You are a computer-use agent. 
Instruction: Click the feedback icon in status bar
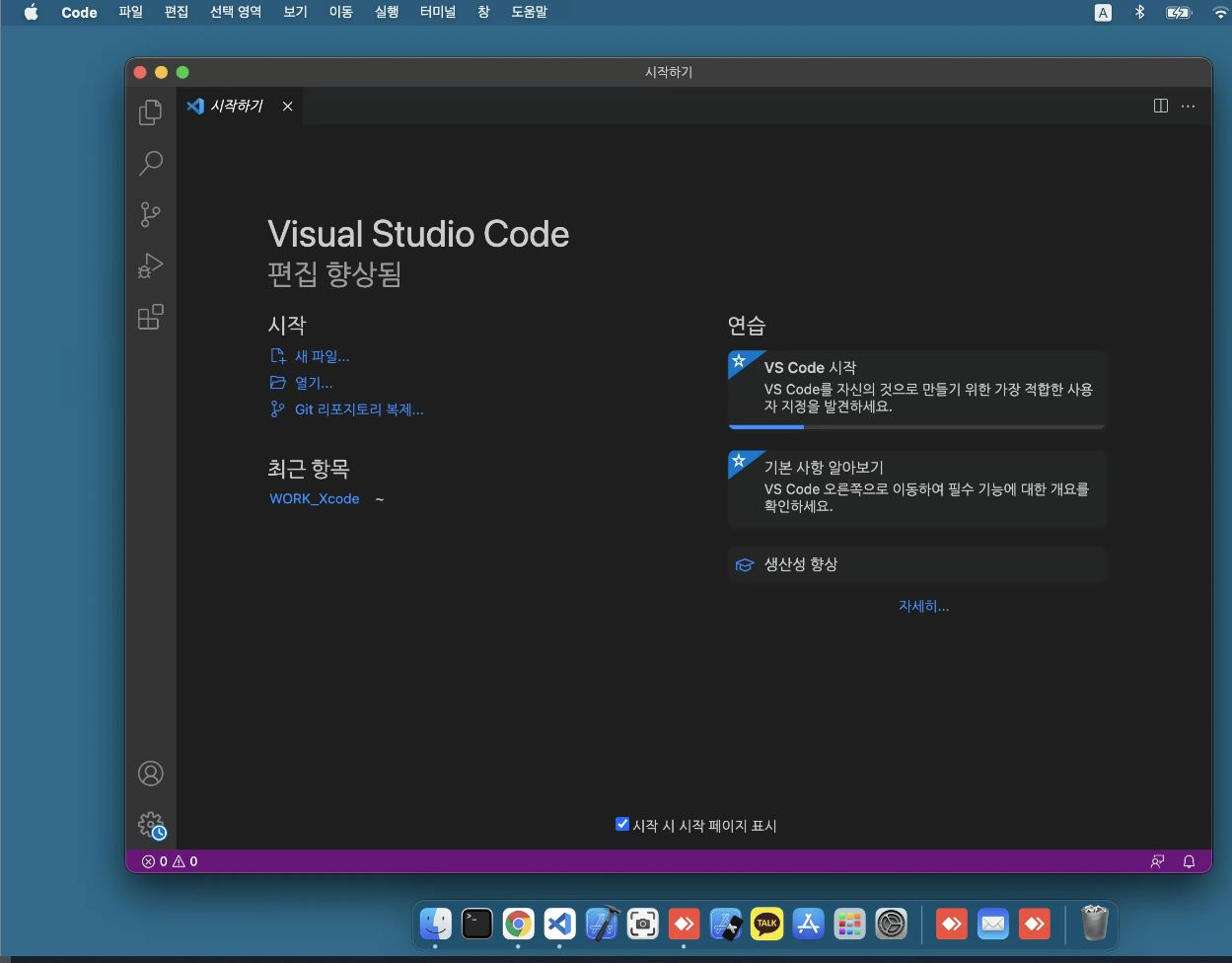(1158, 861)
